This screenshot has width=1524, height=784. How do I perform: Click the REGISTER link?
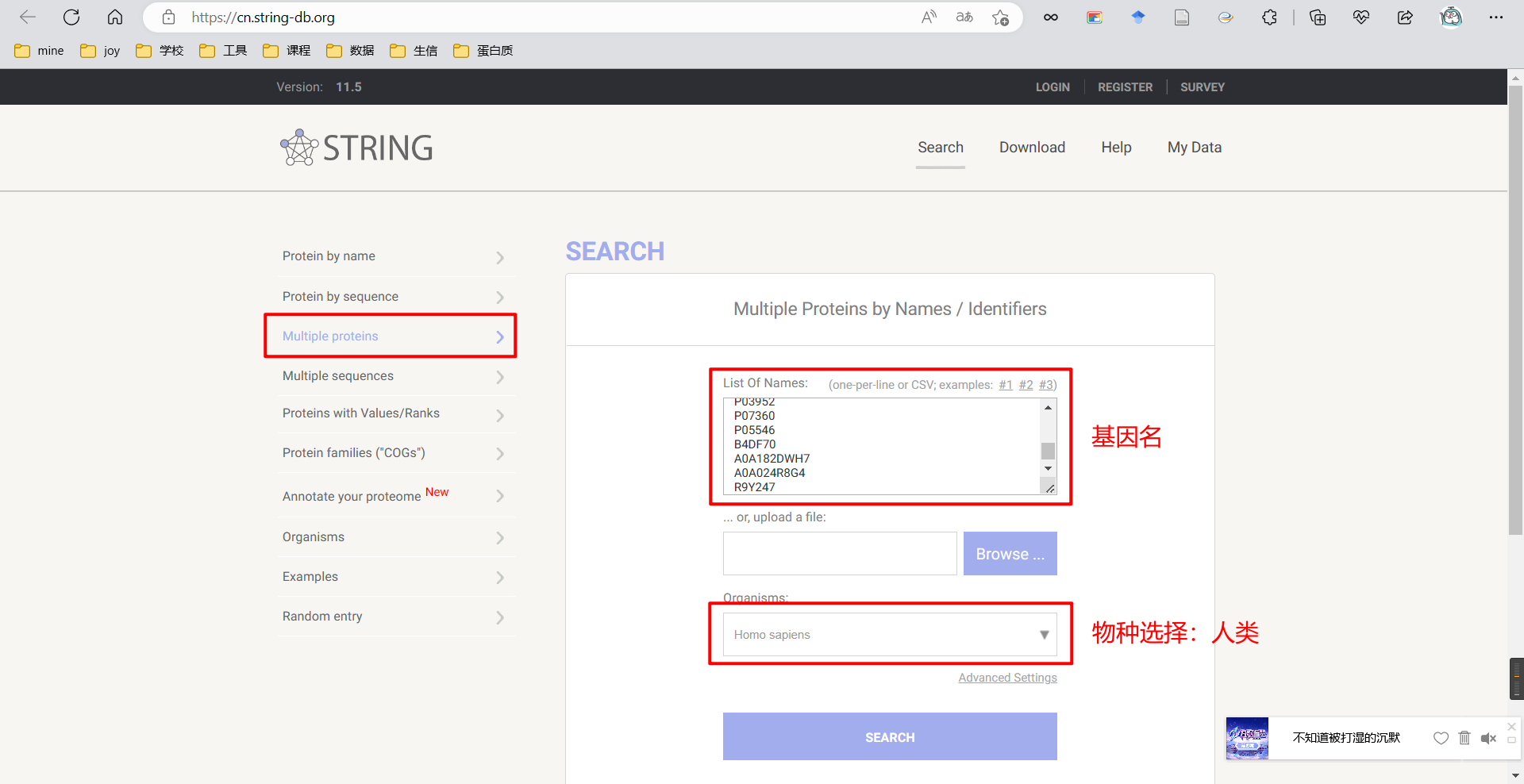1125,87
